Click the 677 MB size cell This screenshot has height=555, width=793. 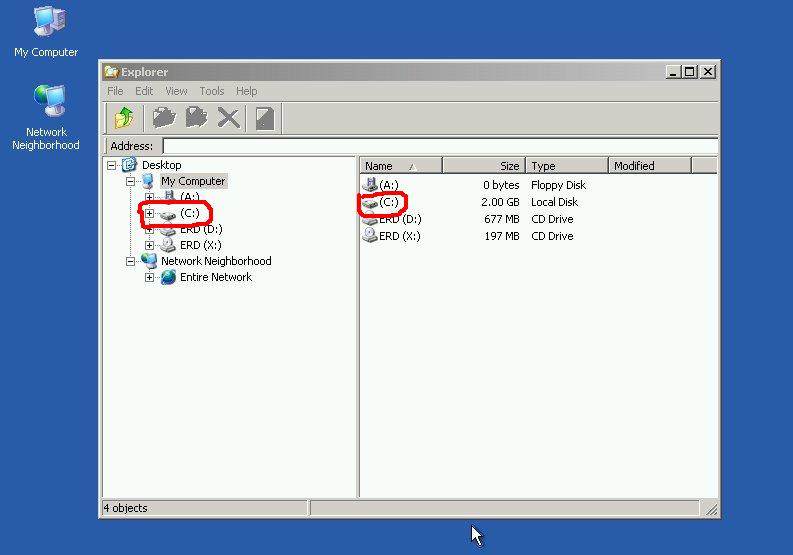click(x=502, y=219)
